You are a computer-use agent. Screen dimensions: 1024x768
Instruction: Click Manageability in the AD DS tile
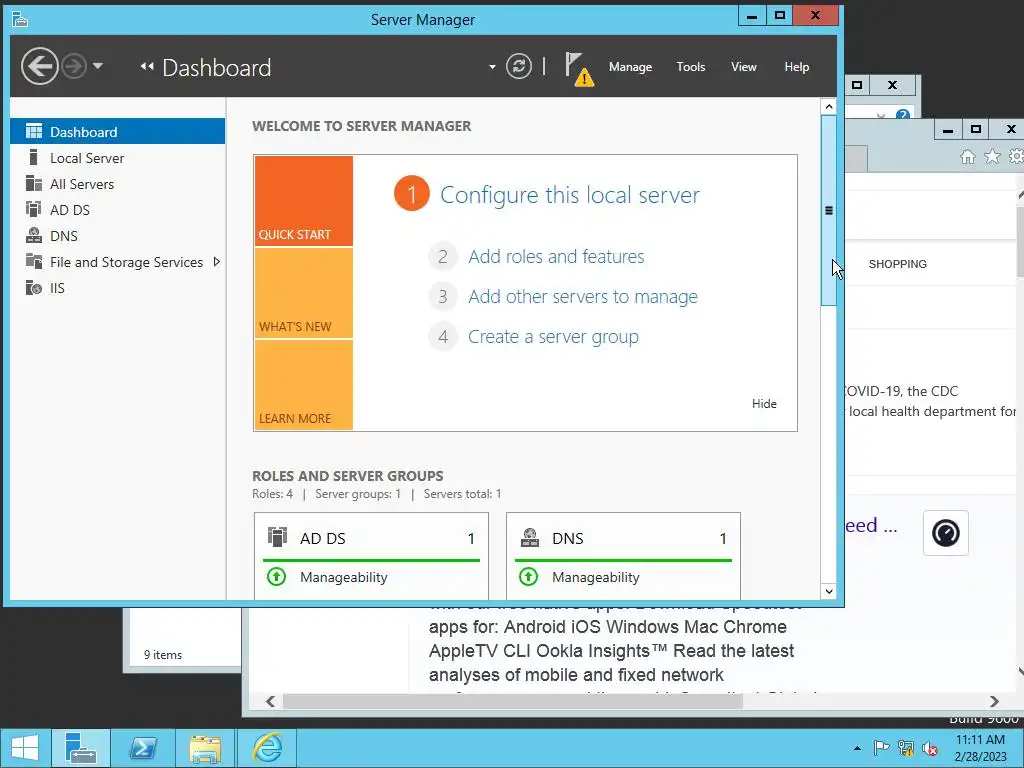coord(344,577)
